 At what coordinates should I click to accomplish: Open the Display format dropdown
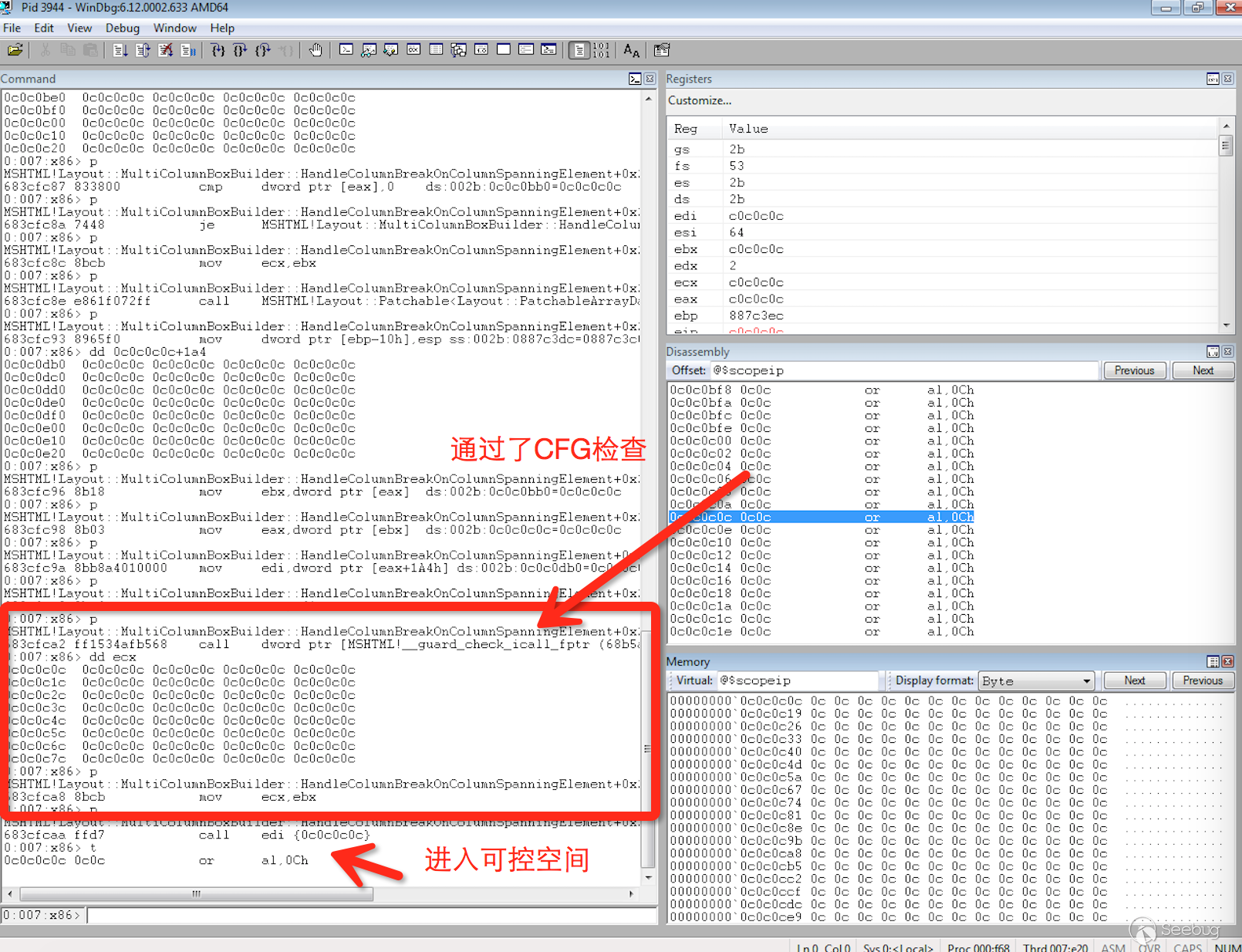coord(1086,681)
